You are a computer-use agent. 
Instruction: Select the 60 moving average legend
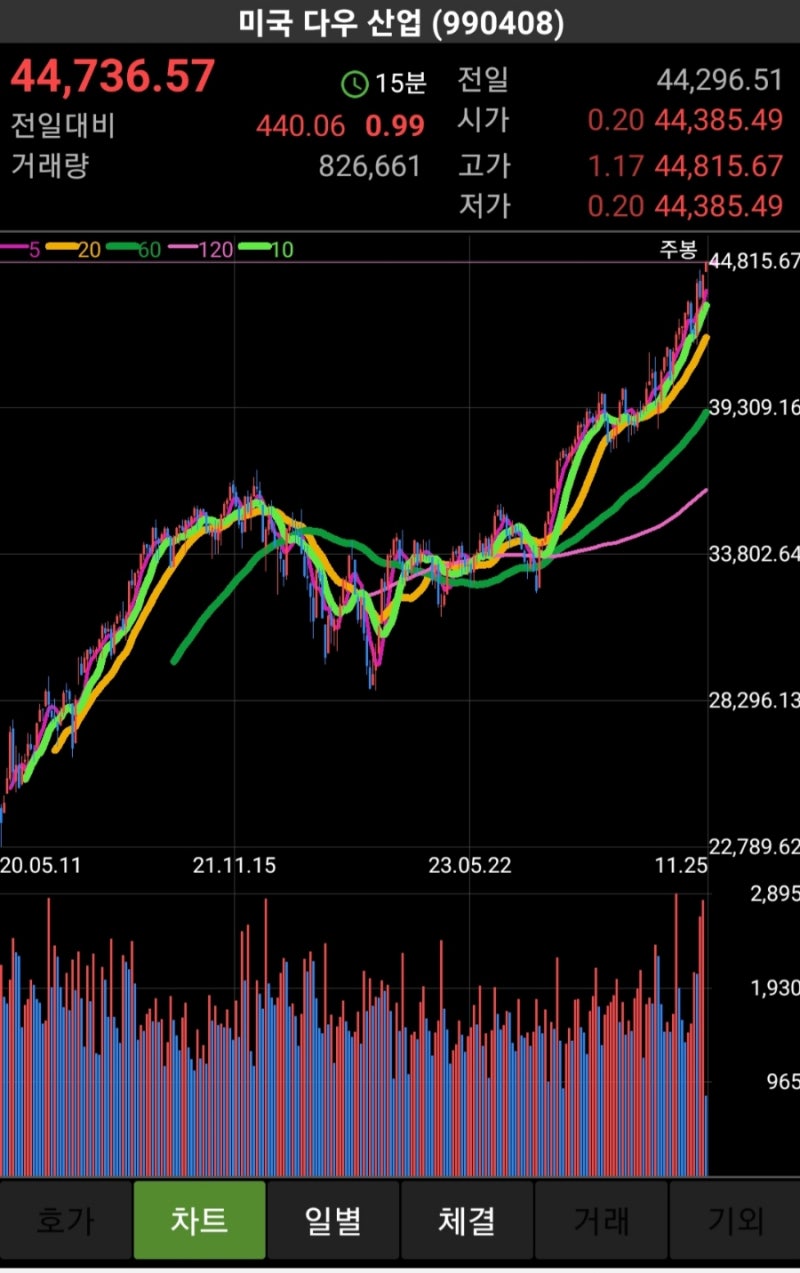[134, 249]
